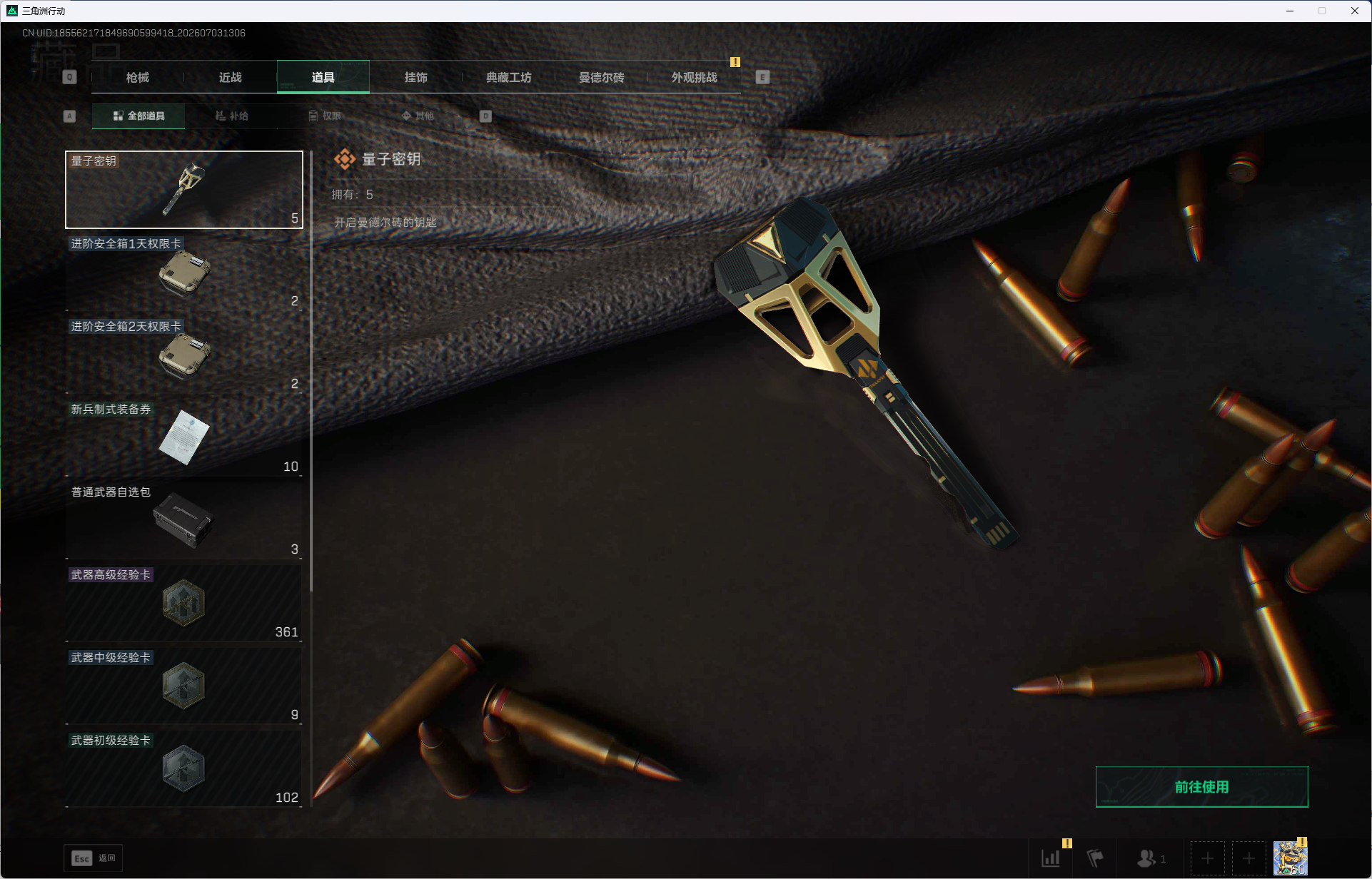Click the Q key previous-tab icon
Image resolution: width=1372 pixels, height=879 pixels.
coord(69,77)
